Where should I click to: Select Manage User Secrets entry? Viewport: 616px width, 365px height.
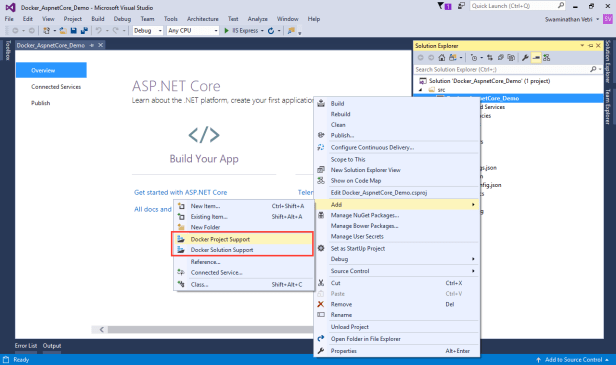coord(397,236)
